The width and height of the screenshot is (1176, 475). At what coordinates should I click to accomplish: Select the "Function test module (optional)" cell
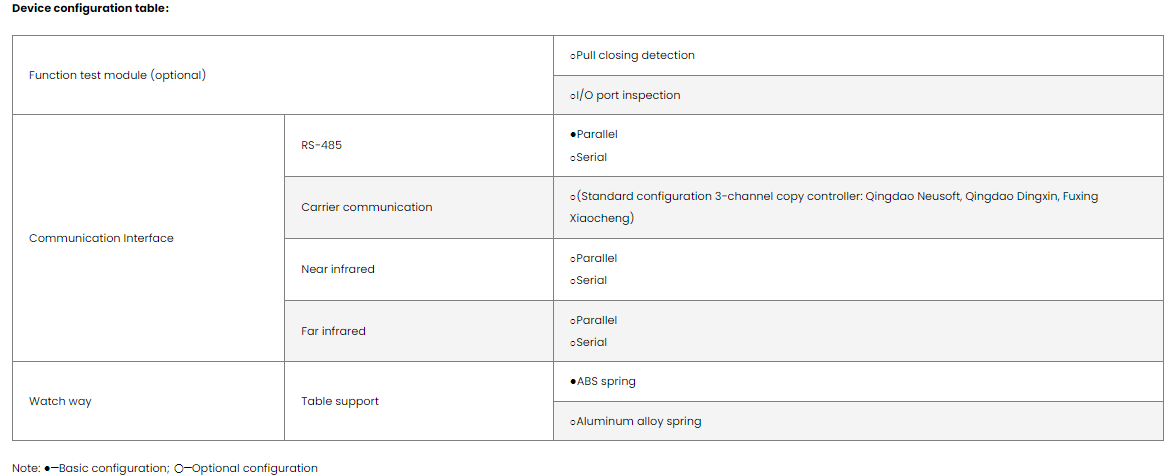[x=117, y=75]
